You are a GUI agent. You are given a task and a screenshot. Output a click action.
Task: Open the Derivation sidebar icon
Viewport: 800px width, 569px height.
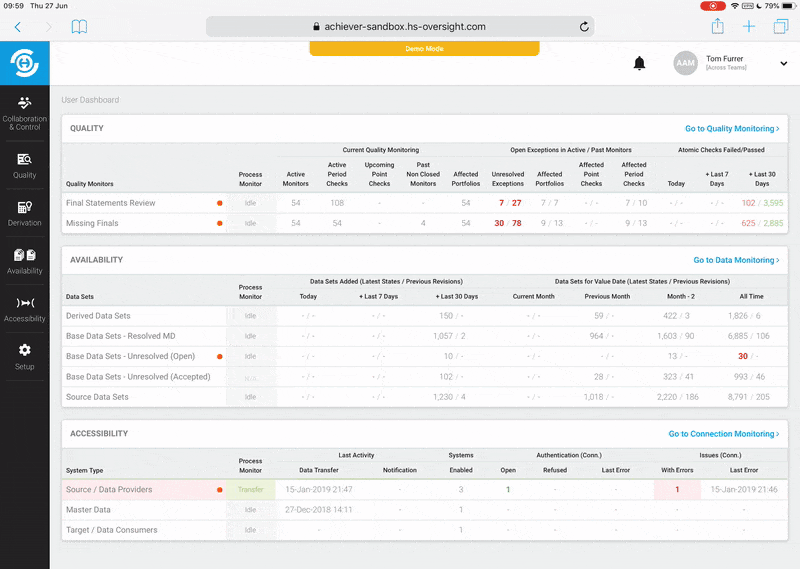click(x=24, y=213)
